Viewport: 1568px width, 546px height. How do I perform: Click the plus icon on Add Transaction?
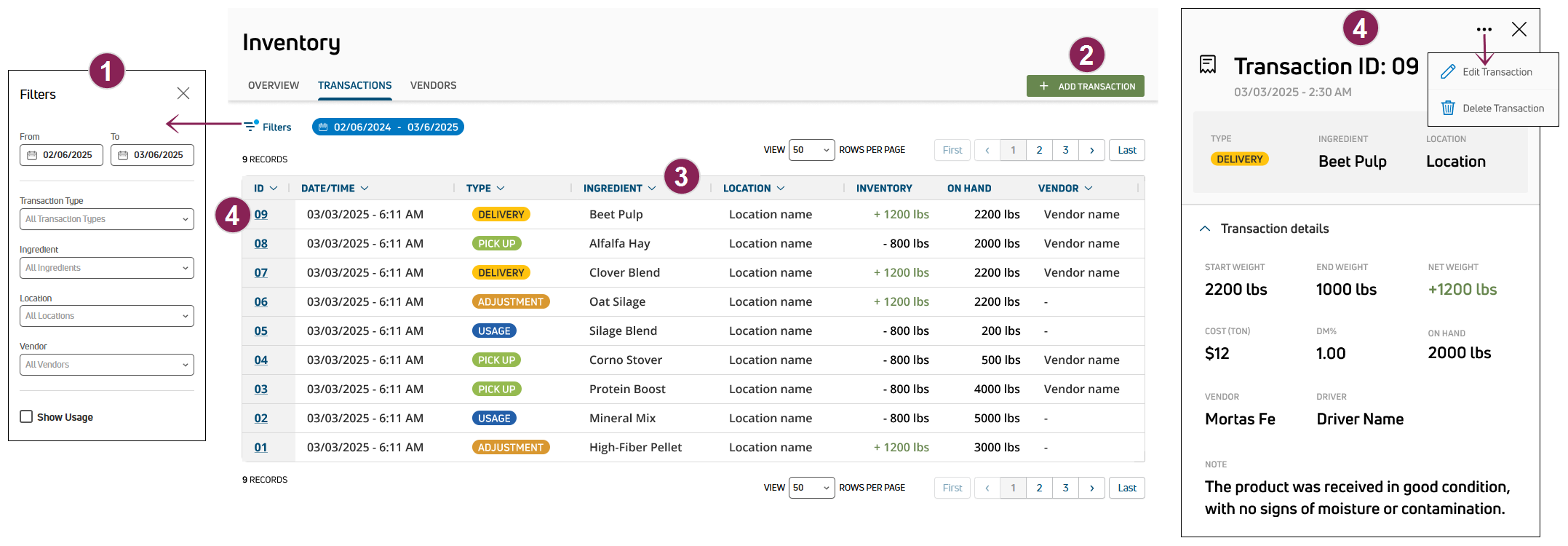[1043, 86]
